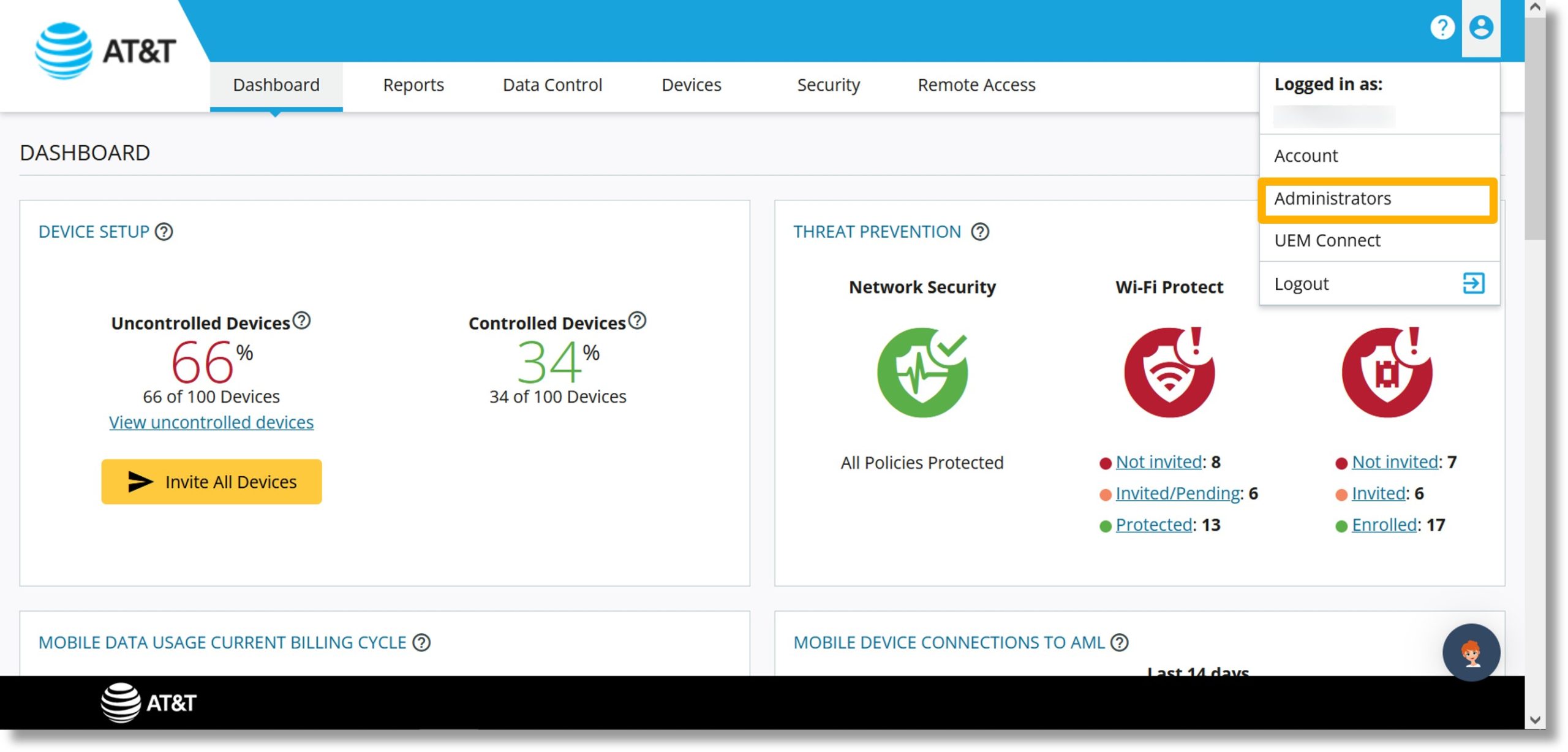Screen dimensions: 1568x752
Task: Click the user profile avatar icon
Action: (1483, 27)
